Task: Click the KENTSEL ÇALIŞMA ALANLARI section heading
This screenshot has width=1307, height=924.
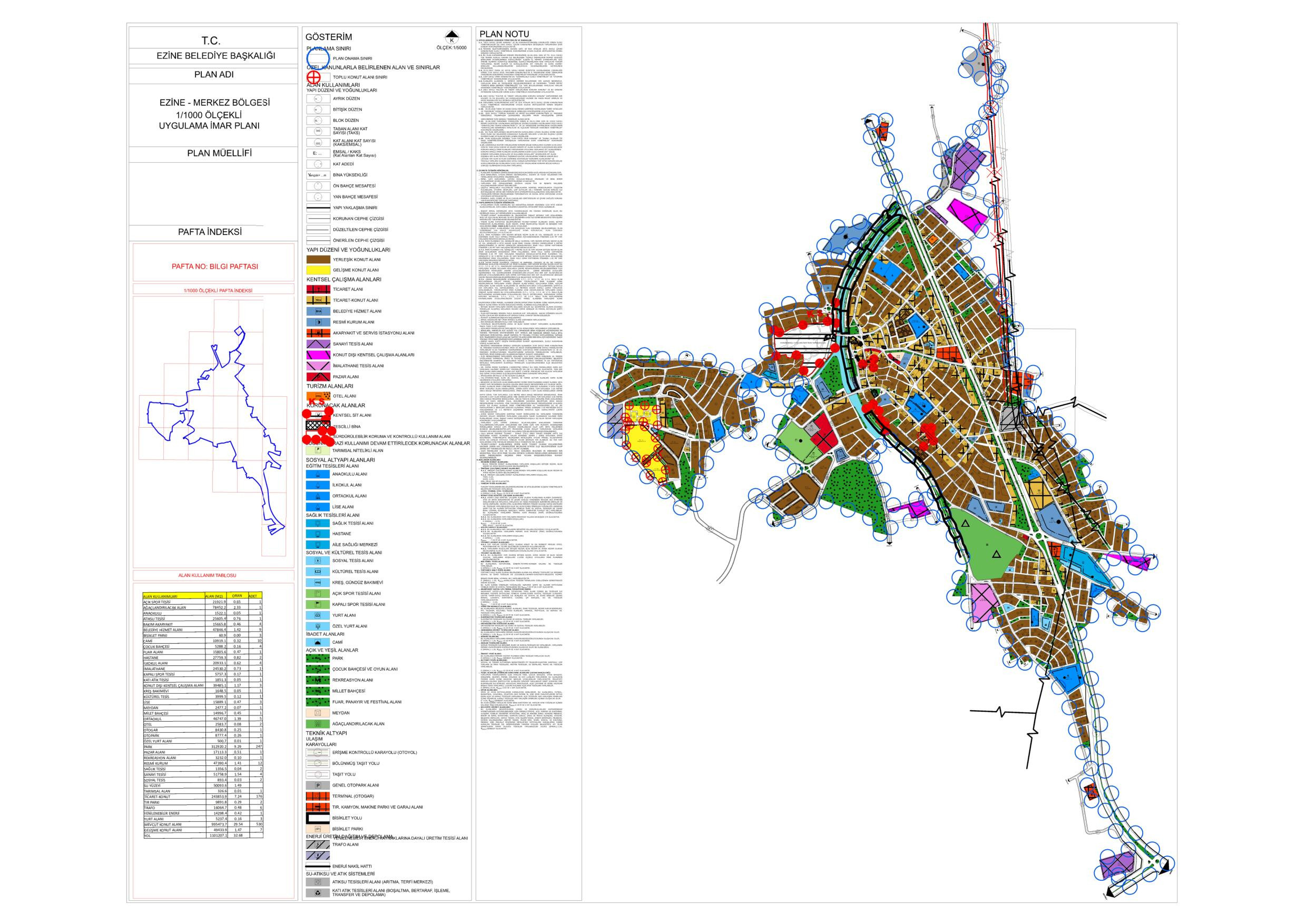Action: [x=344, y=280]
